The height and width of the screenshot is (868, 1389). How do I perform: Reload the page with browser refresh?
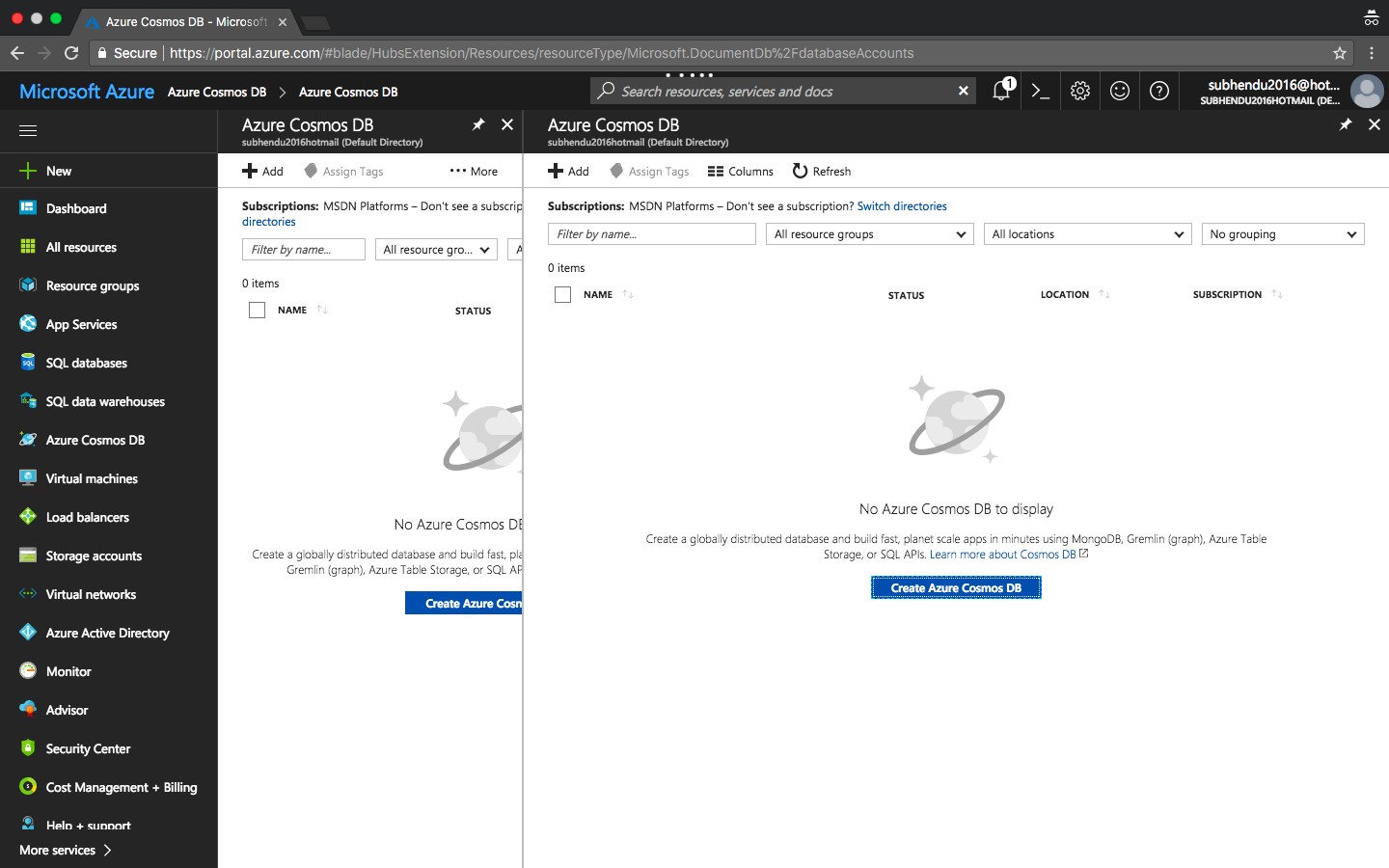(x=71, y=53)
